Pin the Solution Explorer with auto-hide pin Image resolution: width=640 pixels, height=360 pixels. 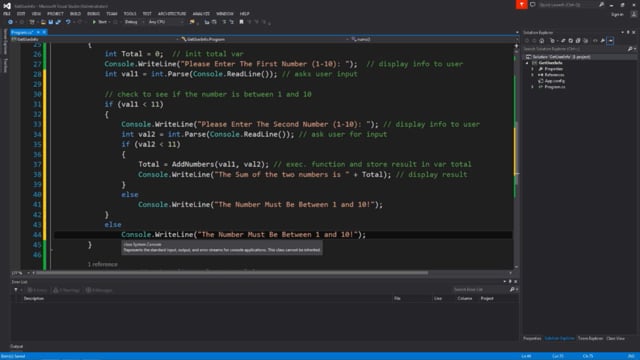628,32
